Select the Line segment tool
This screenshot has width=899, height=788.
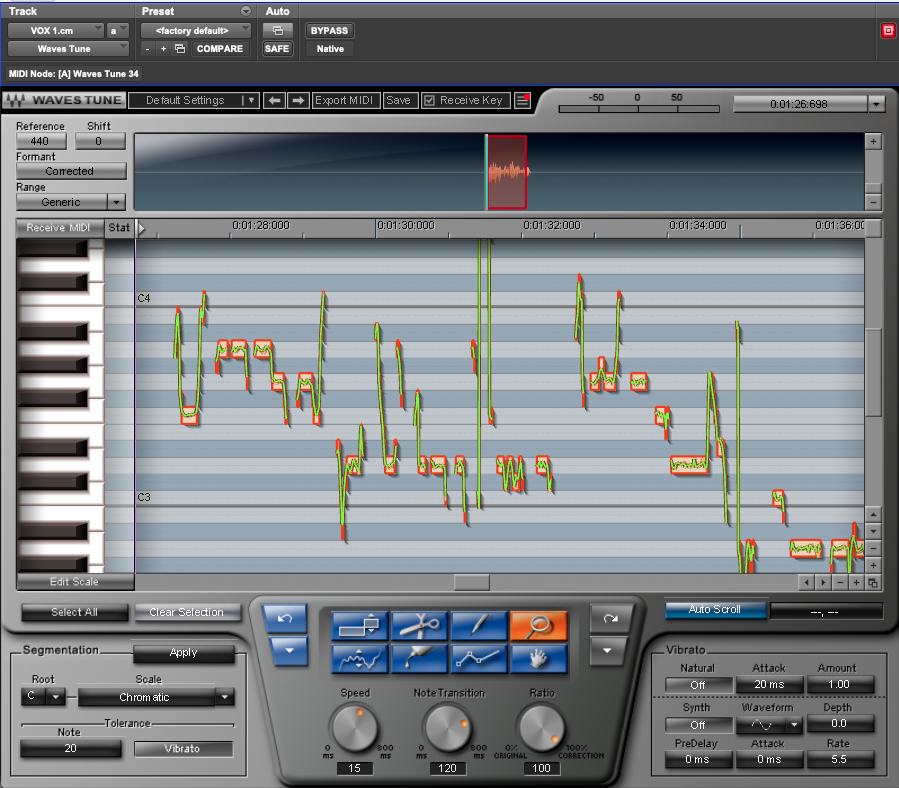[479, 658]
